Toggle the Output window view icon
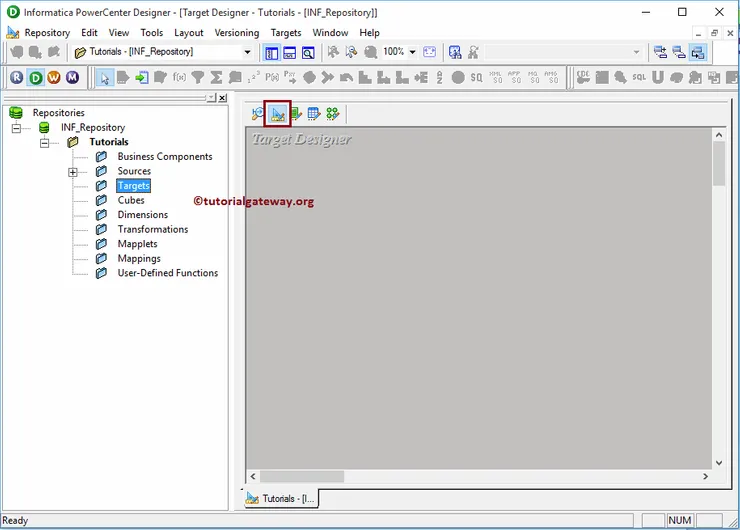The height and width of the screenshot is (530, 740). tap(289, 52)
